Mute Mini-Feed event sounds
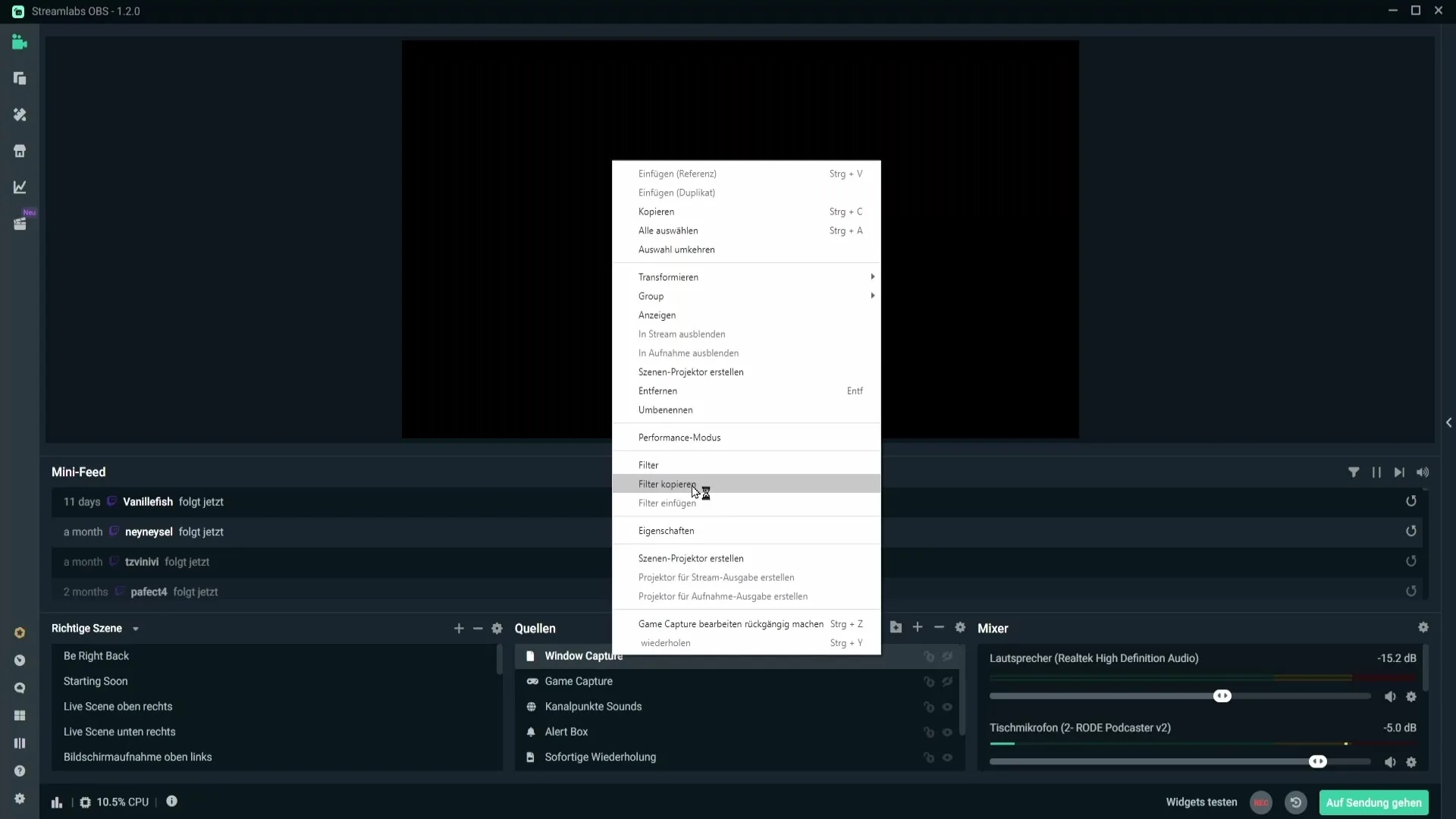The image size is (1456, 819). [x=1423, y=472]
